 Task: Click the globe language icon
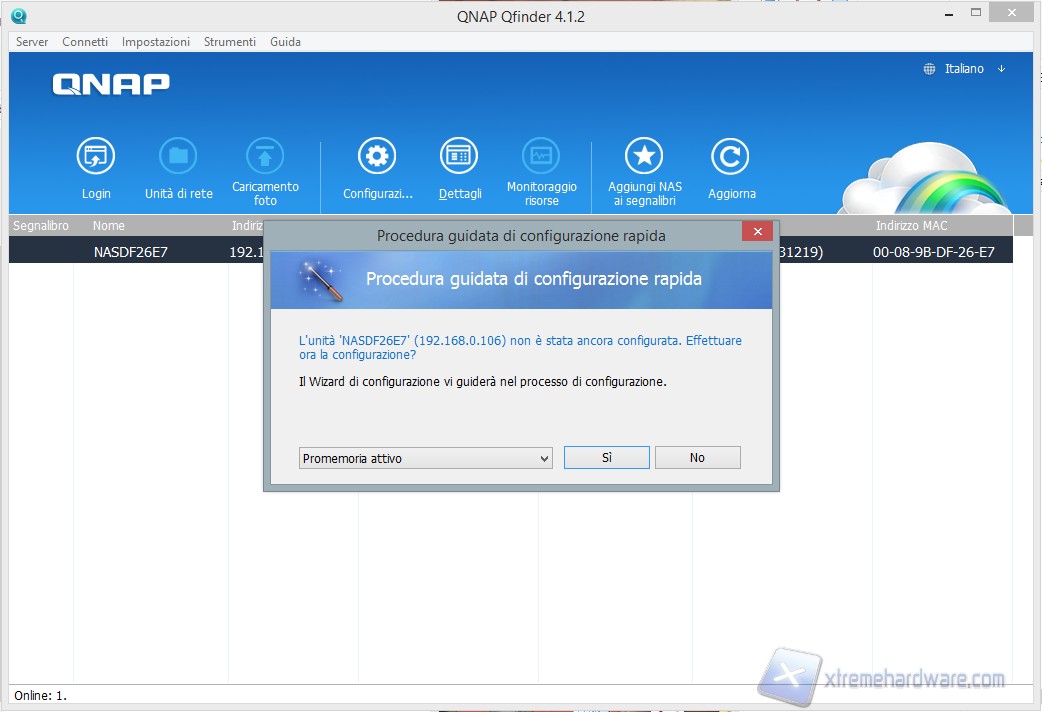coord(929,69)
